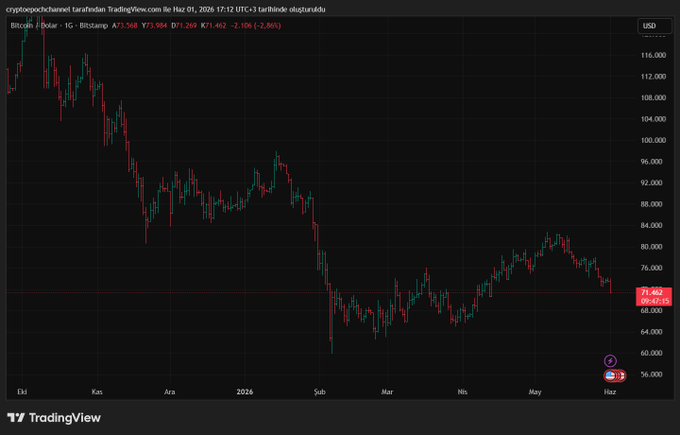Click the Bitcoin / Dolar symbol title
The width and height of the screenshot is (680, 435).
point(34,26)
